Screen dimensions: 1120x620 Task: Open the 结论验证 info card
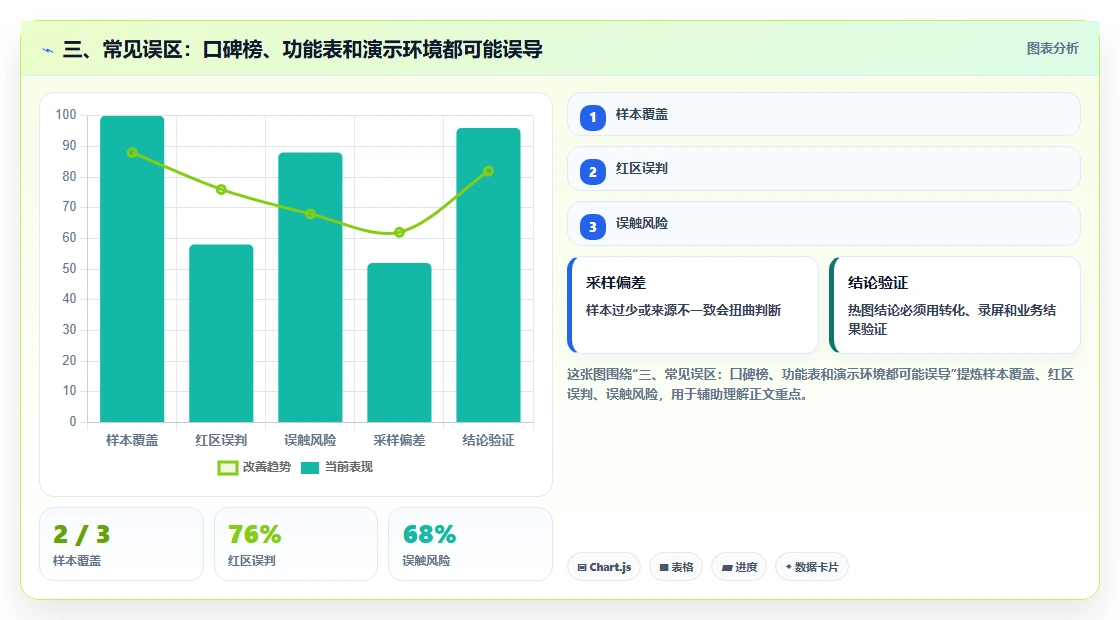[955, 305]
